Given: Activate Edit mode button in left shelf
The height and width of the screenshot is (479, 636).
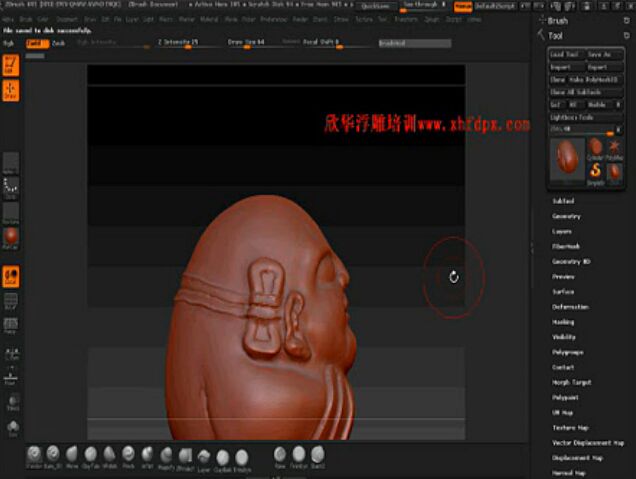Looking at the screenshot, I should [x=11, y=65].
